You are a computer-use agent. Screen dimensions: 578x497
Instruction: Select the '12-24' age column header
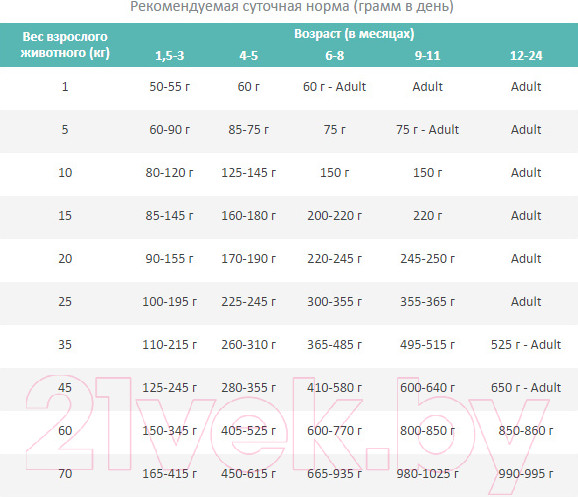tap(526, 56)
